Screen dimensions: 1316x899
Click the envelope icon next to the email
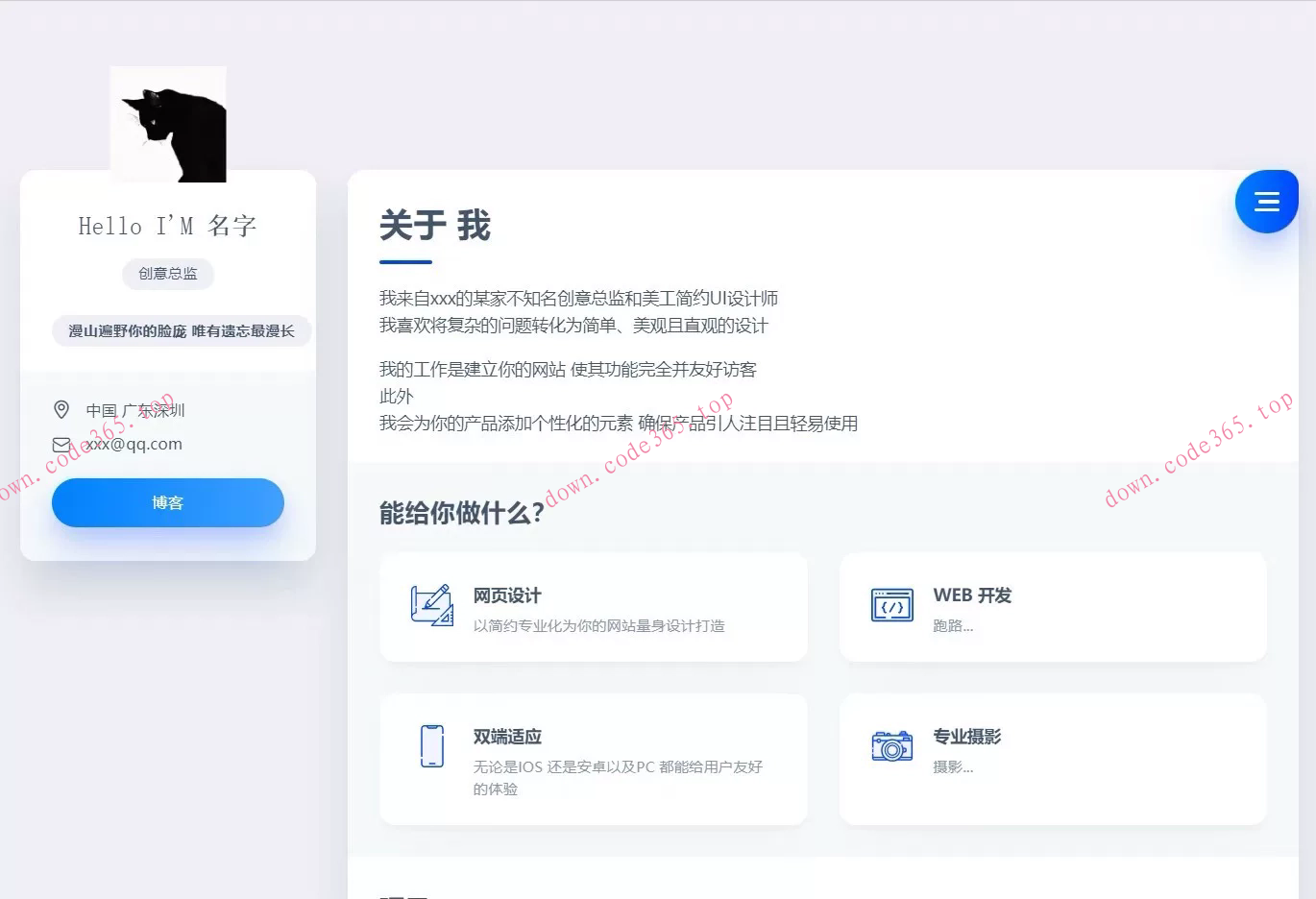pyautogui.click(x=61, y=443)
